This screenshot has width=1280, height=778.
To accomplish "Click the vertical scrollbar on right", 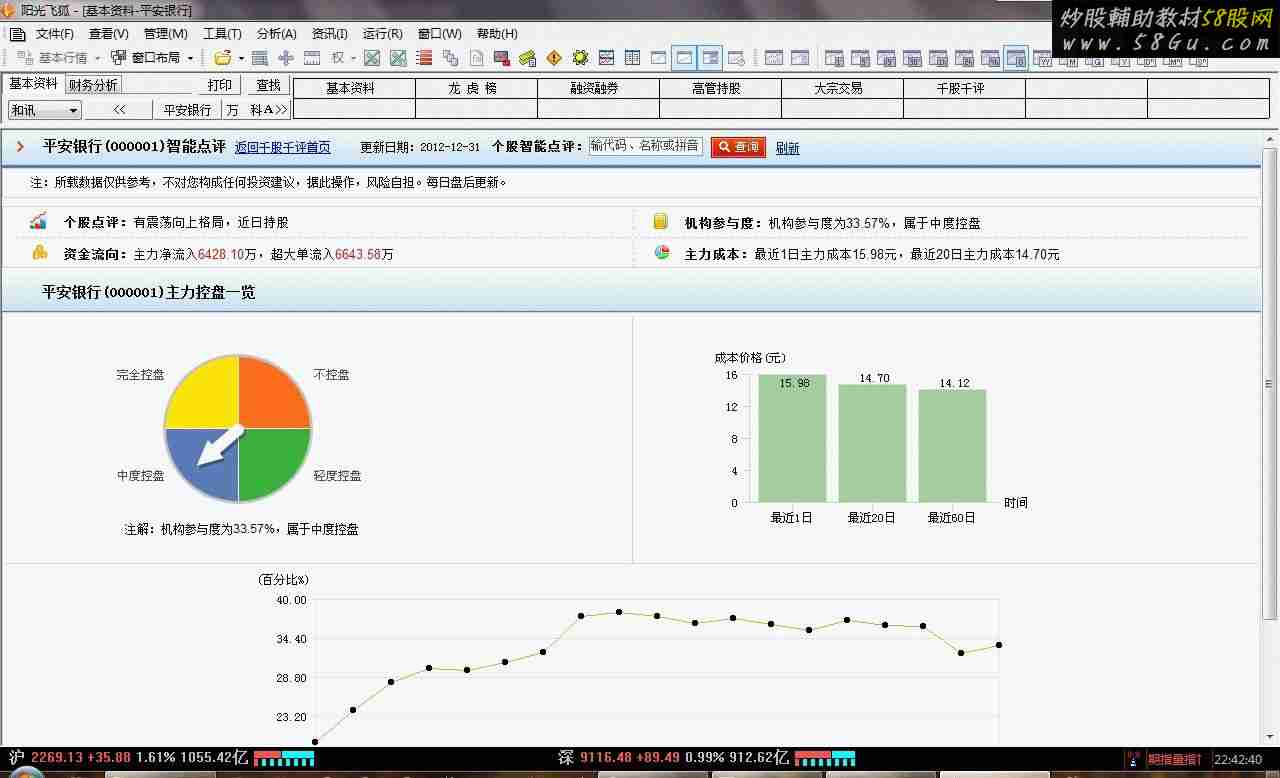I will 1270,383.
